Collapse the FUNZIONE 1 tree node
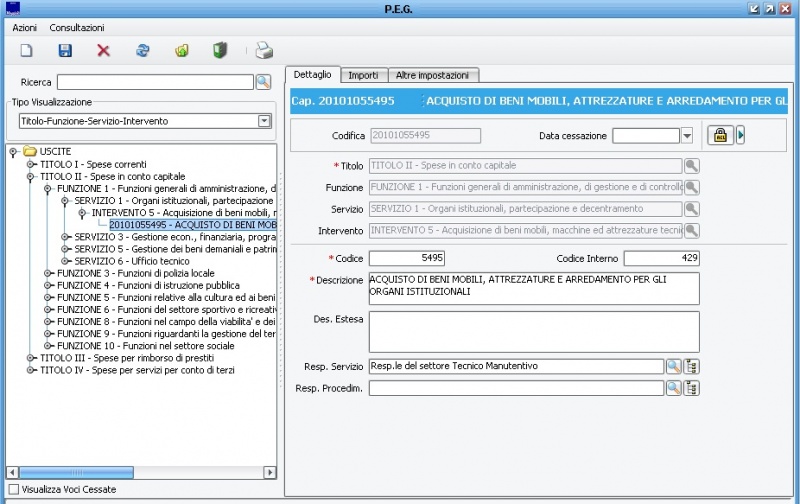 click(47, 189)
